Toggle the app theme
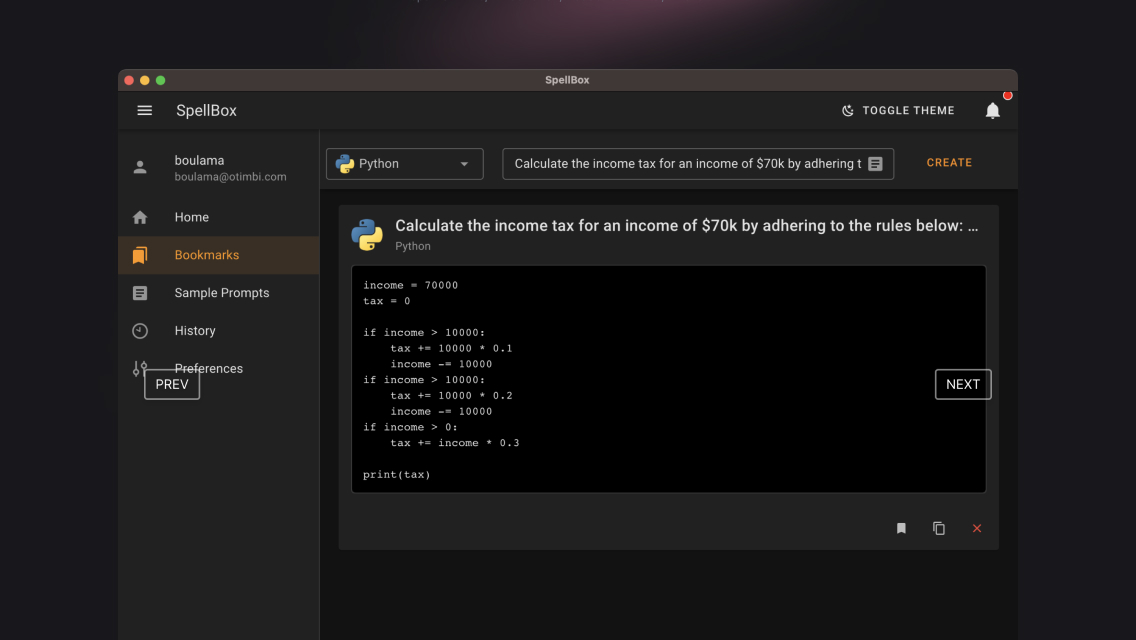The height and width of the screenshot is (640, 1136). pyautogui.click(x=898, y=110)
